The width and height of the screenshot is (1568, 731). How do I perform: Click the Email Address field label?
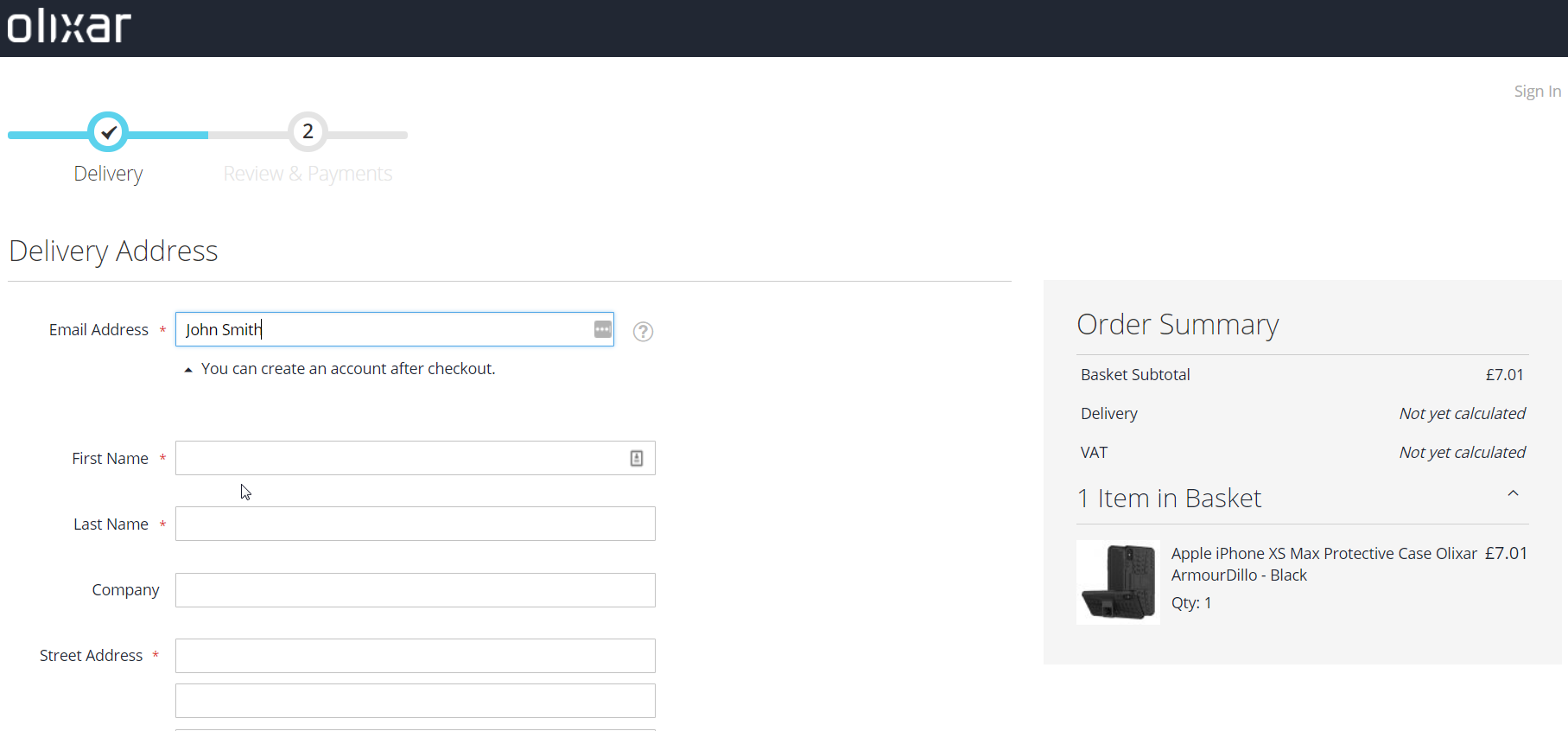(98, 330)
